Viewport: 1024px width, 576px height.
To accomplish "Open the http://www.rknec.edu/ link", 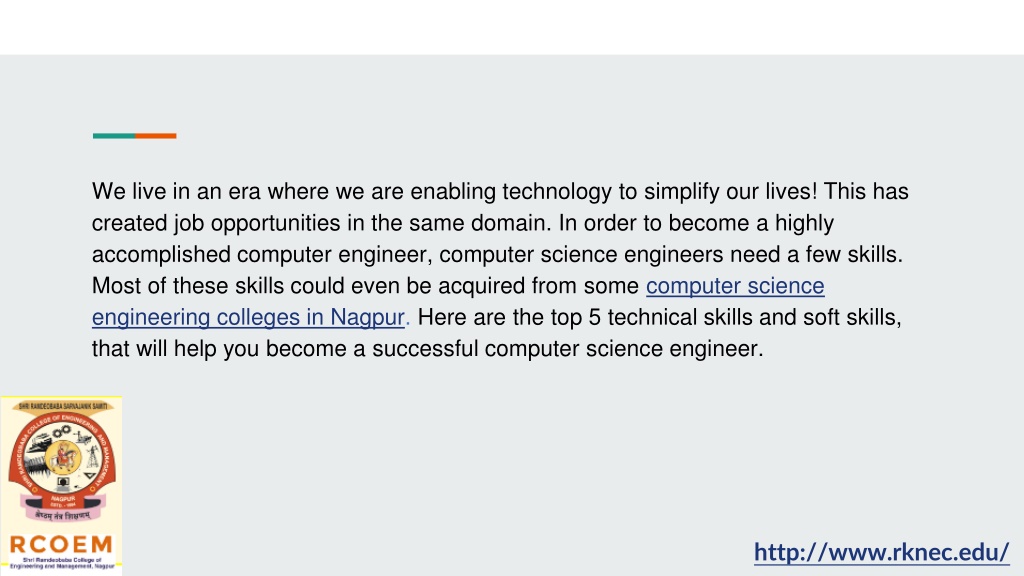I will 882,552.
